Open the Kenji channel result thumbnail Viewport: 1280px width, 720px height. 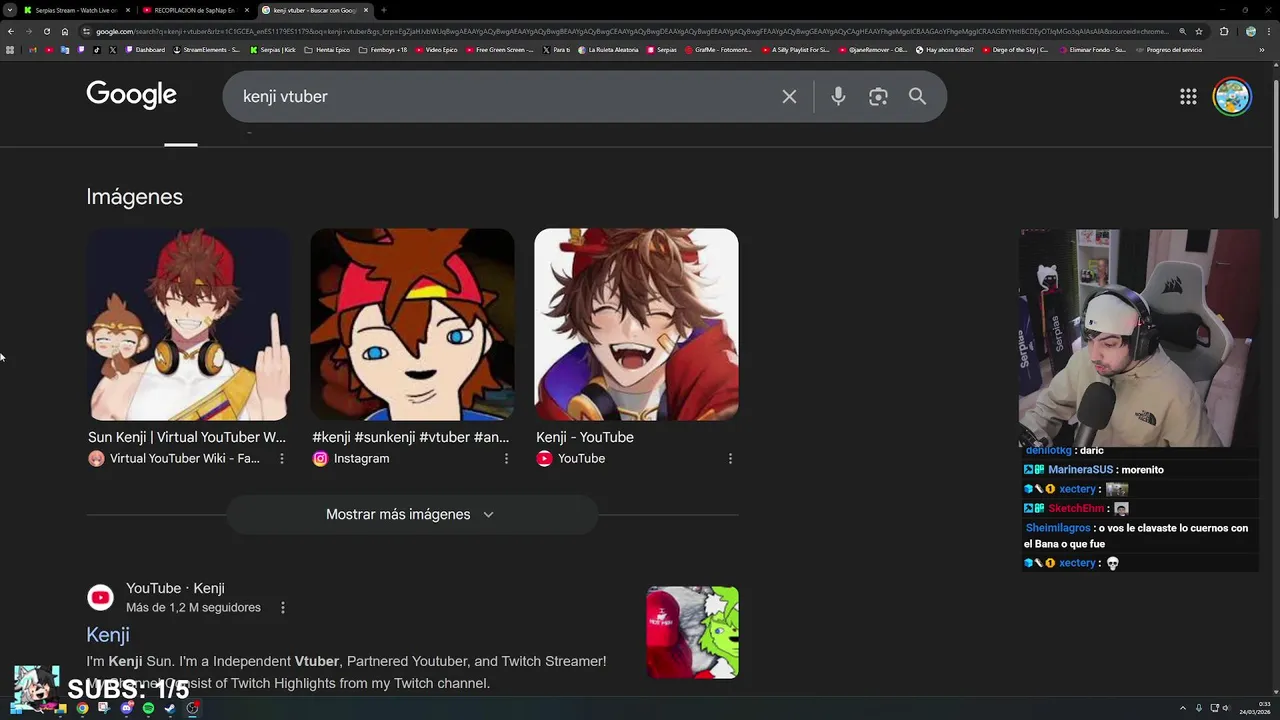click(x=692, y=632)
